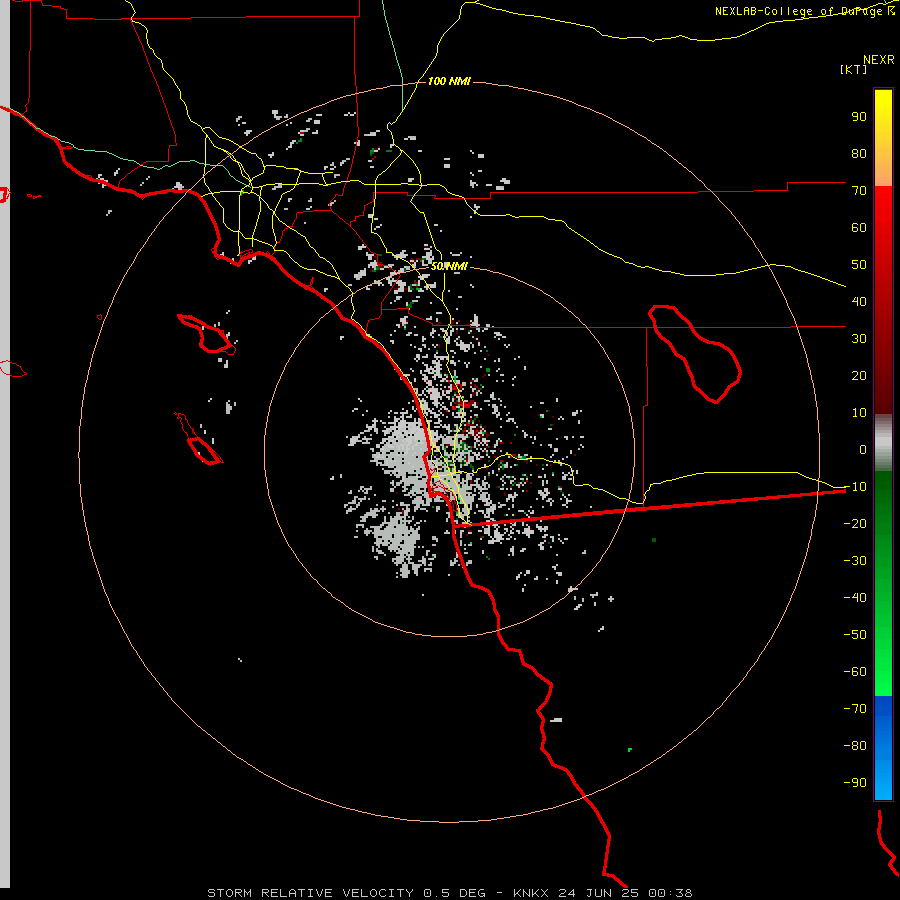Select the -80 knot scale label
Screen dimensions: 900x900
[x=855, y=746]
